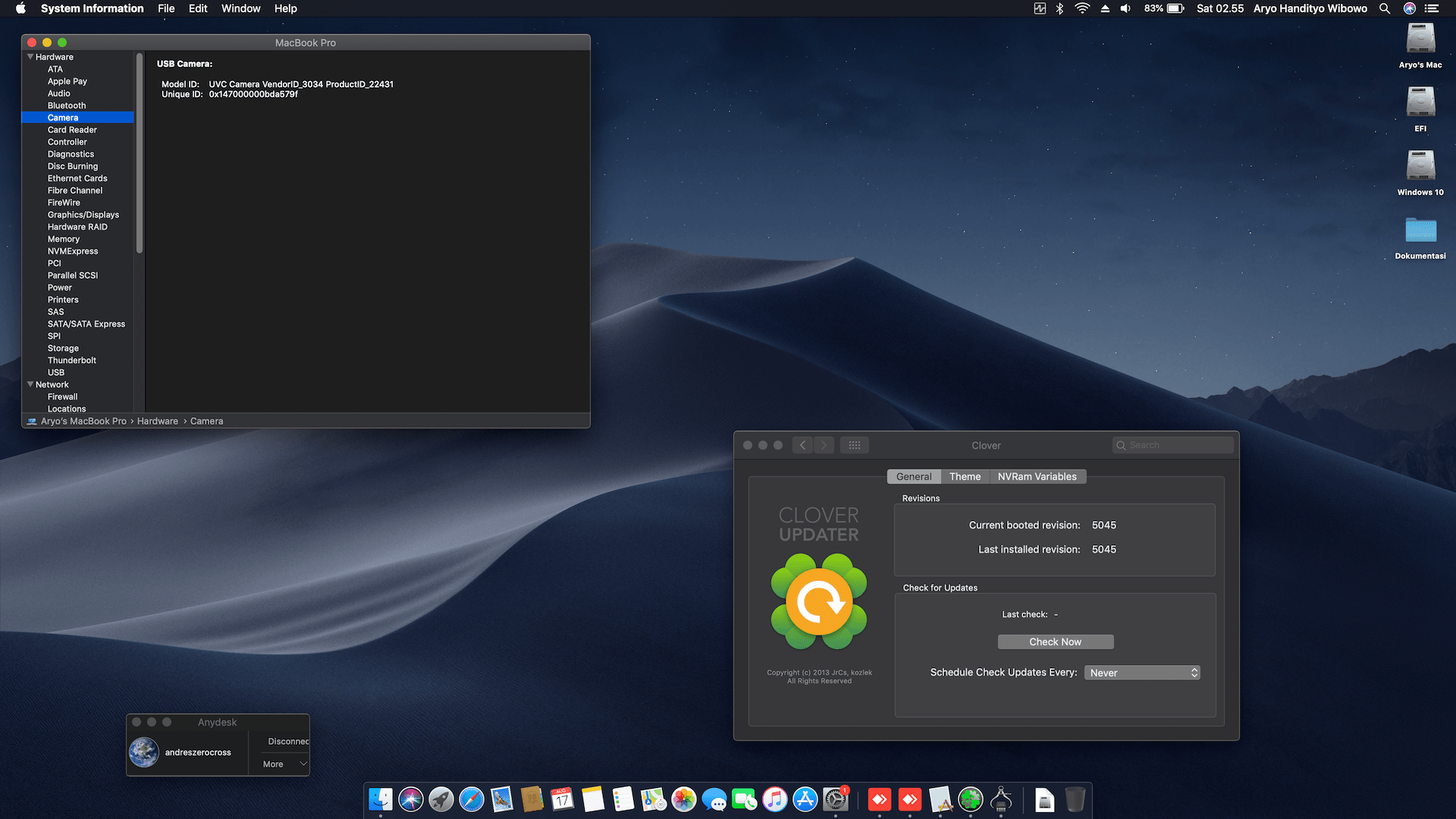The height and width of the screenshot is (819, 1456).
Task: Collapse the Network tree section
Action: coord(30,384)
